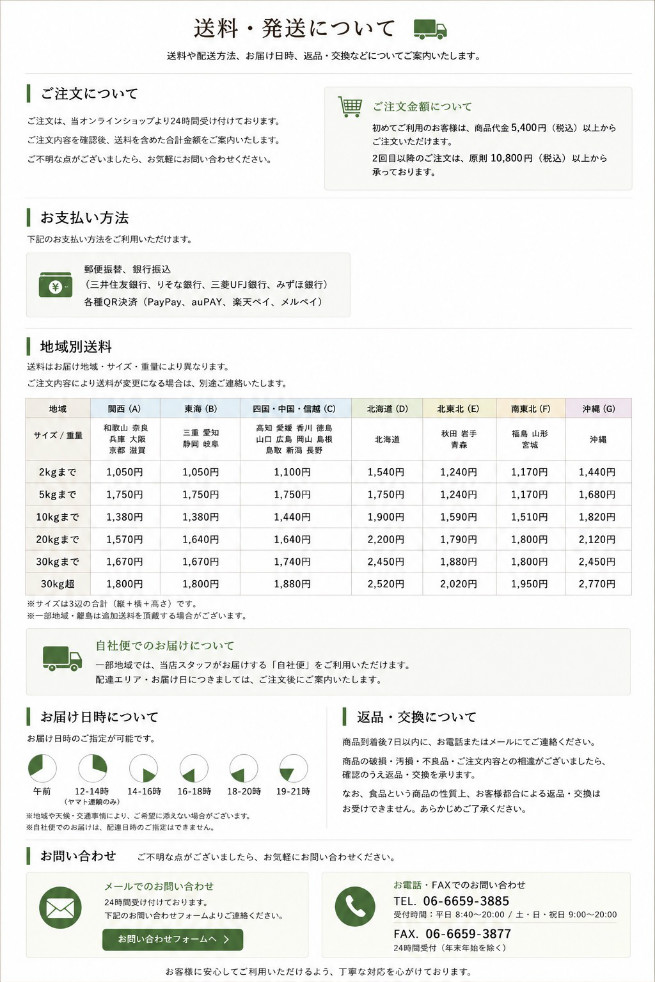Image resolution: width=655 pixels, height=982 pixels.
Task: Click the 南東北 (F) column header
Action: [x=530, y=408]
